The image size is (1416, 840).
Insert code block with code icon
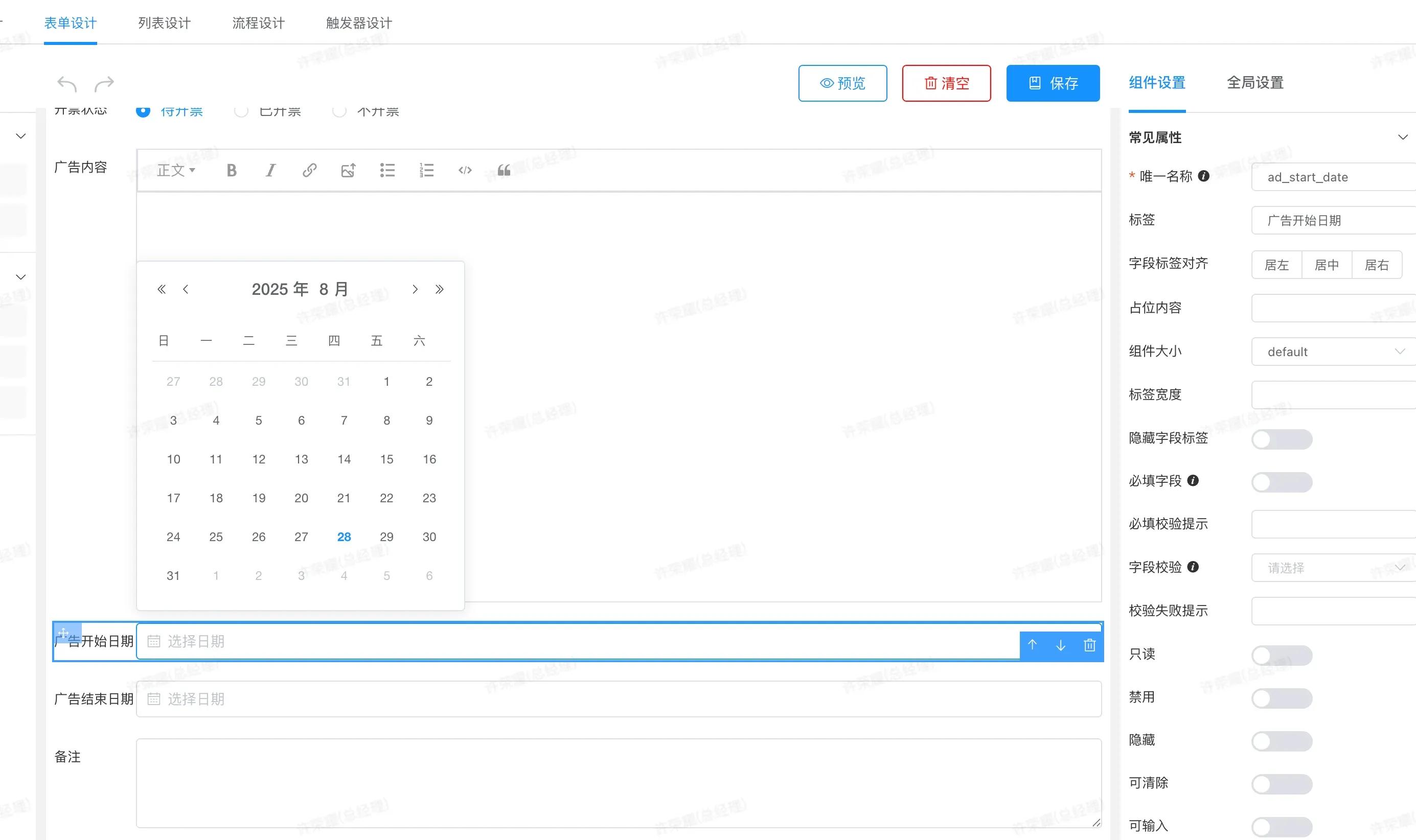[465, 170]
